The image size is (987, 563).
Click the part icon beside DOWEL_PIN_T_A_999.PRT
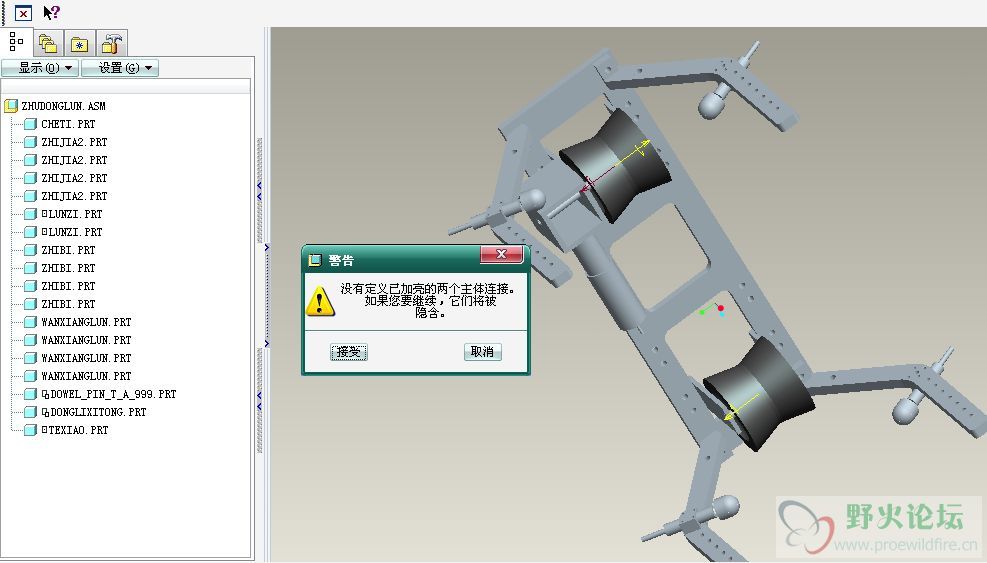click(x=30, y=394)
